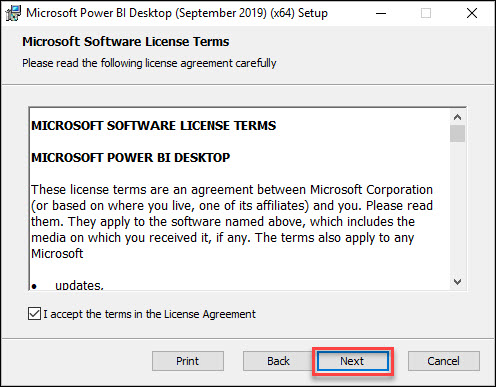Viewport: 496px width, 387px height.
Task: Click the empty scrollbar track below the thumb
Action: [x=457, y=208]
